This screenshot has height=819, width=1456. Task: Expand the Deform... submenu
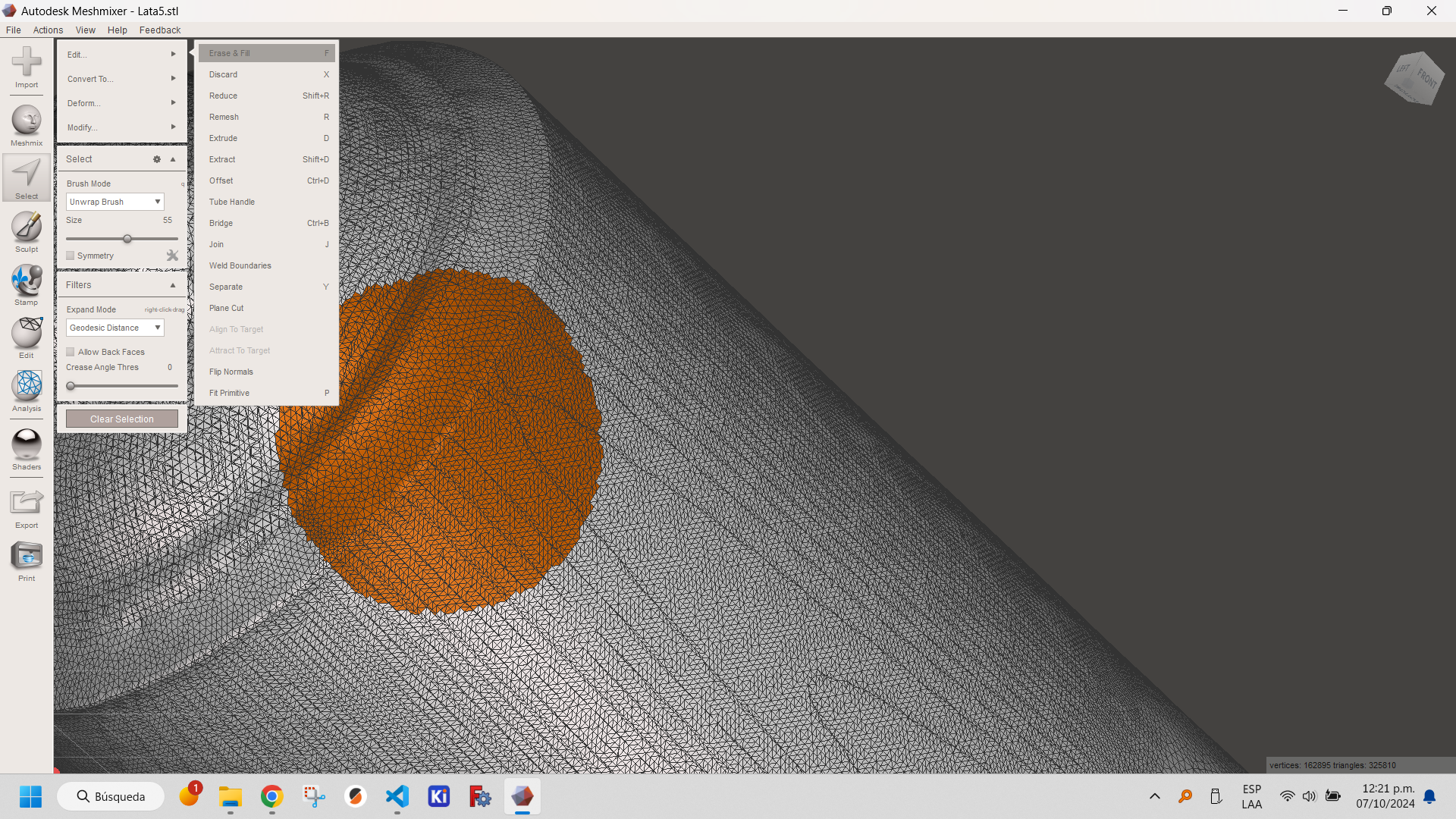pyautogui.click(x=121, y=103)
